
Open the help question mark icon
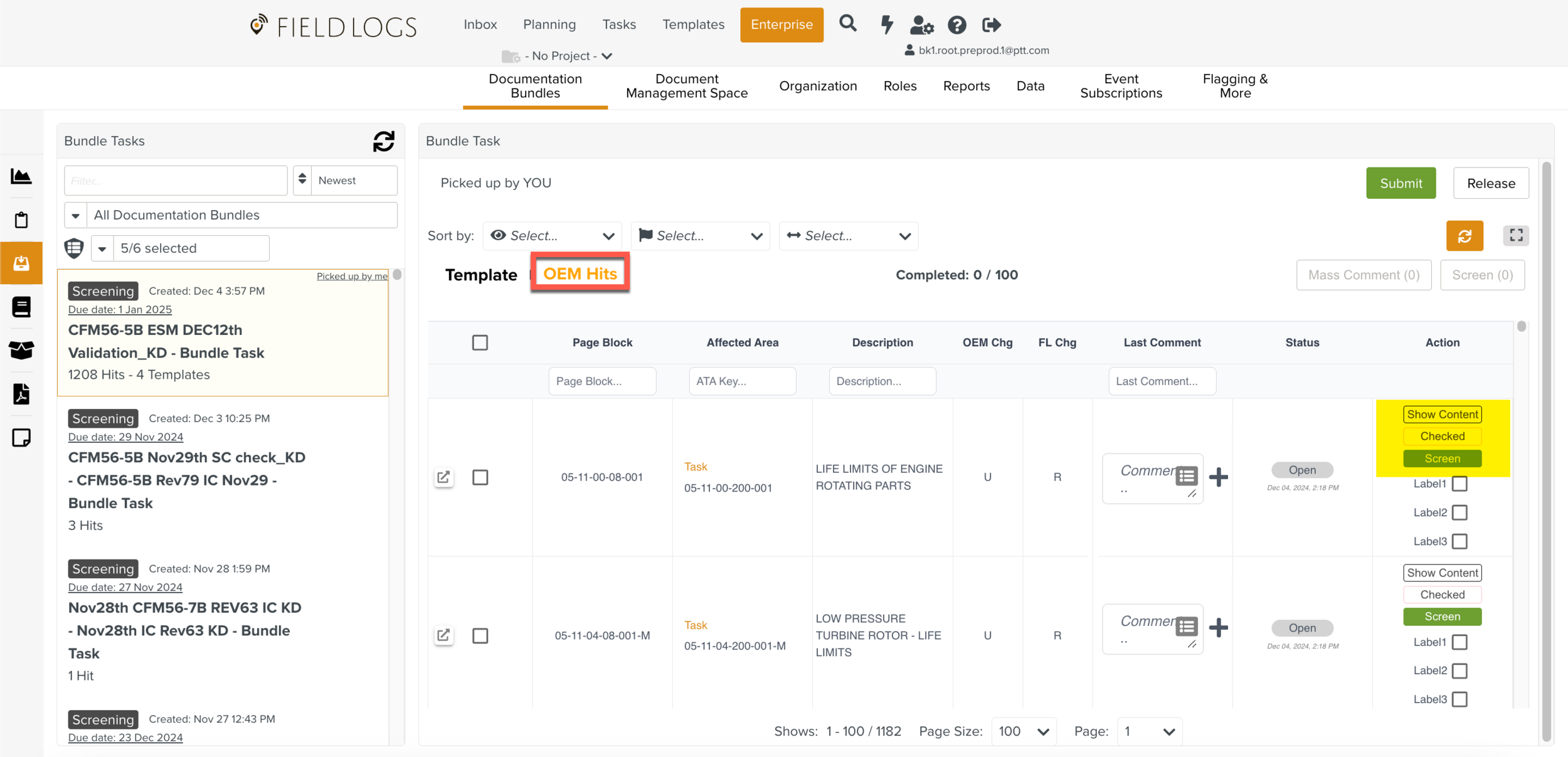956,25
